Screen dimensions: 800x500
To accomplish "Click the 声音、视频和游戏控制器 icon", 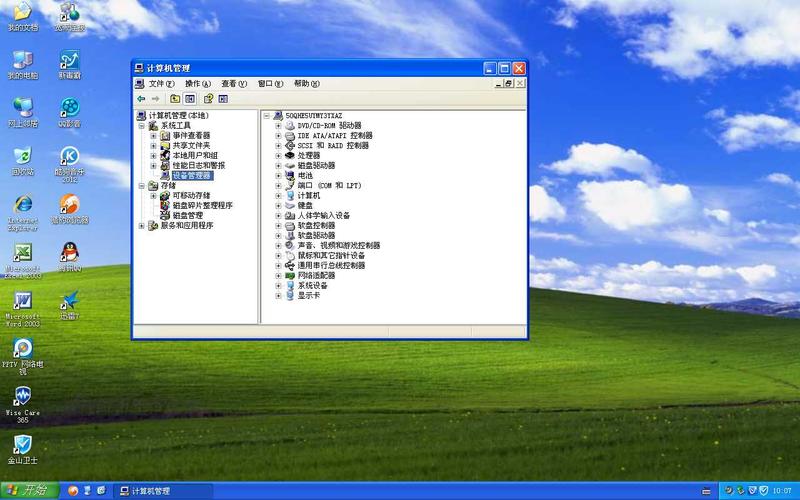I will 290,245.
